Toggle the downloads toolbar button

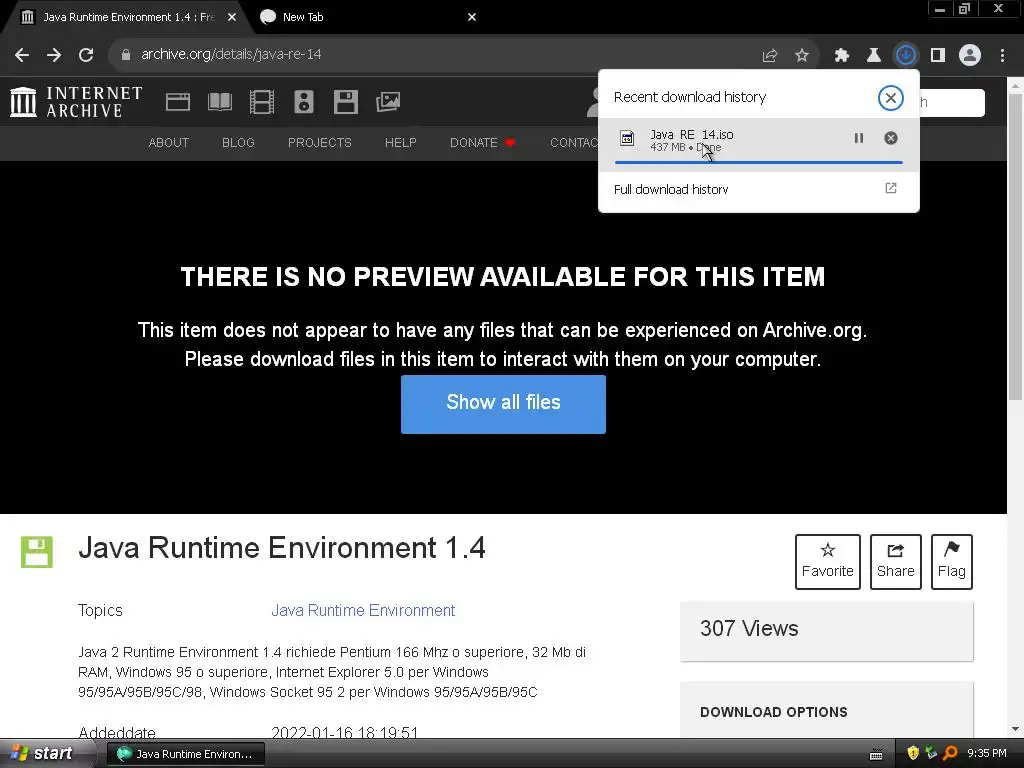(906, 56)
